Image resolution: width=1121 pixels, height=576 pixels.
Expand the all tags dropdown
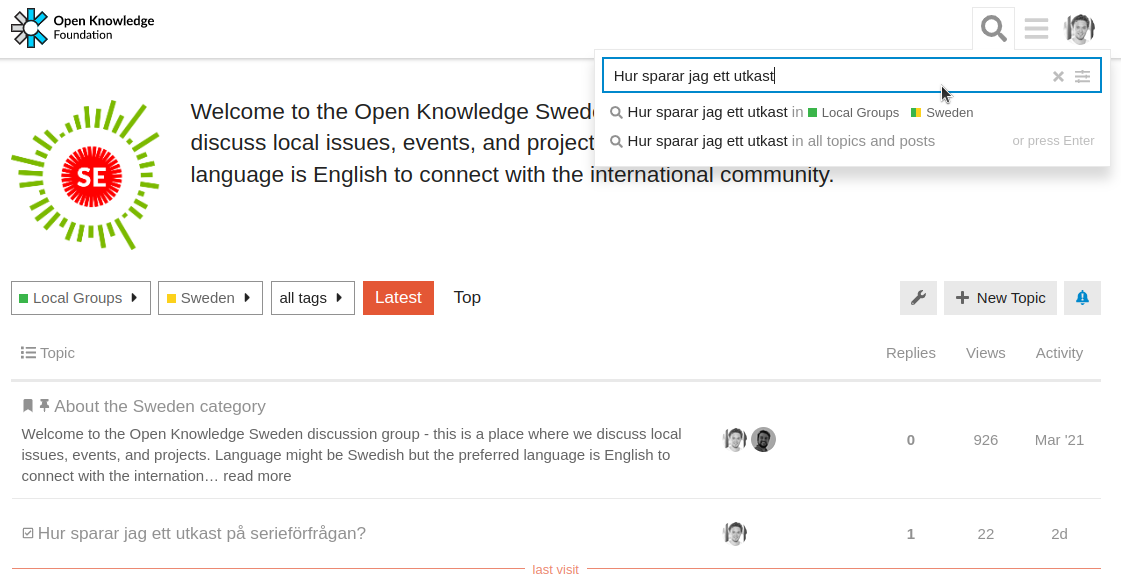coord(312,298)
